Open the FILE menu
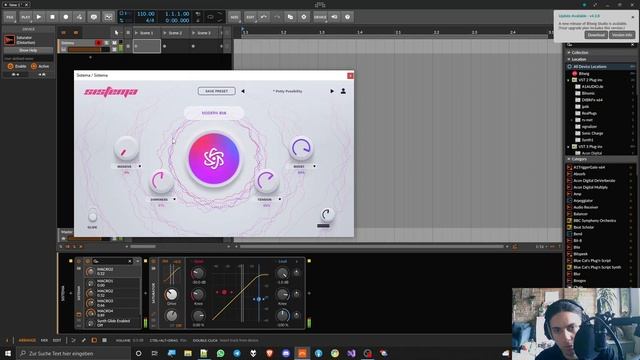640x360 pixels. (x=10, y=17)
